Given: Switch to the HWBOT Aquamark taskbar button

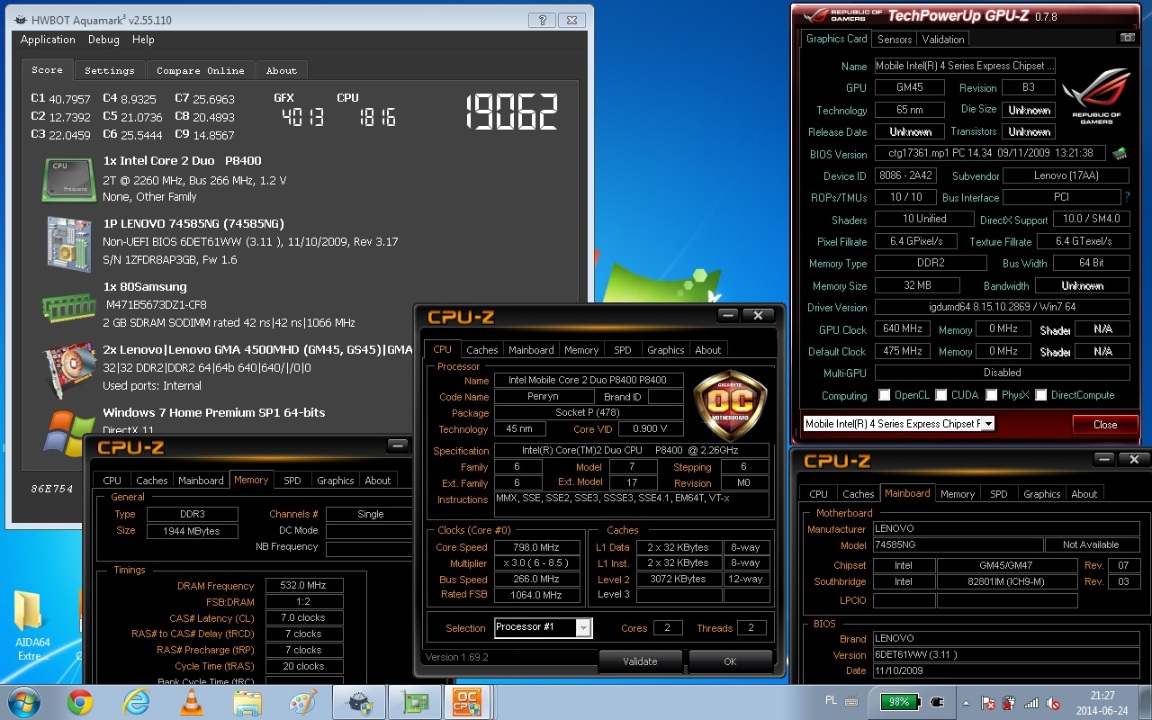Looking at the screenshot, I should click(359, 703).
